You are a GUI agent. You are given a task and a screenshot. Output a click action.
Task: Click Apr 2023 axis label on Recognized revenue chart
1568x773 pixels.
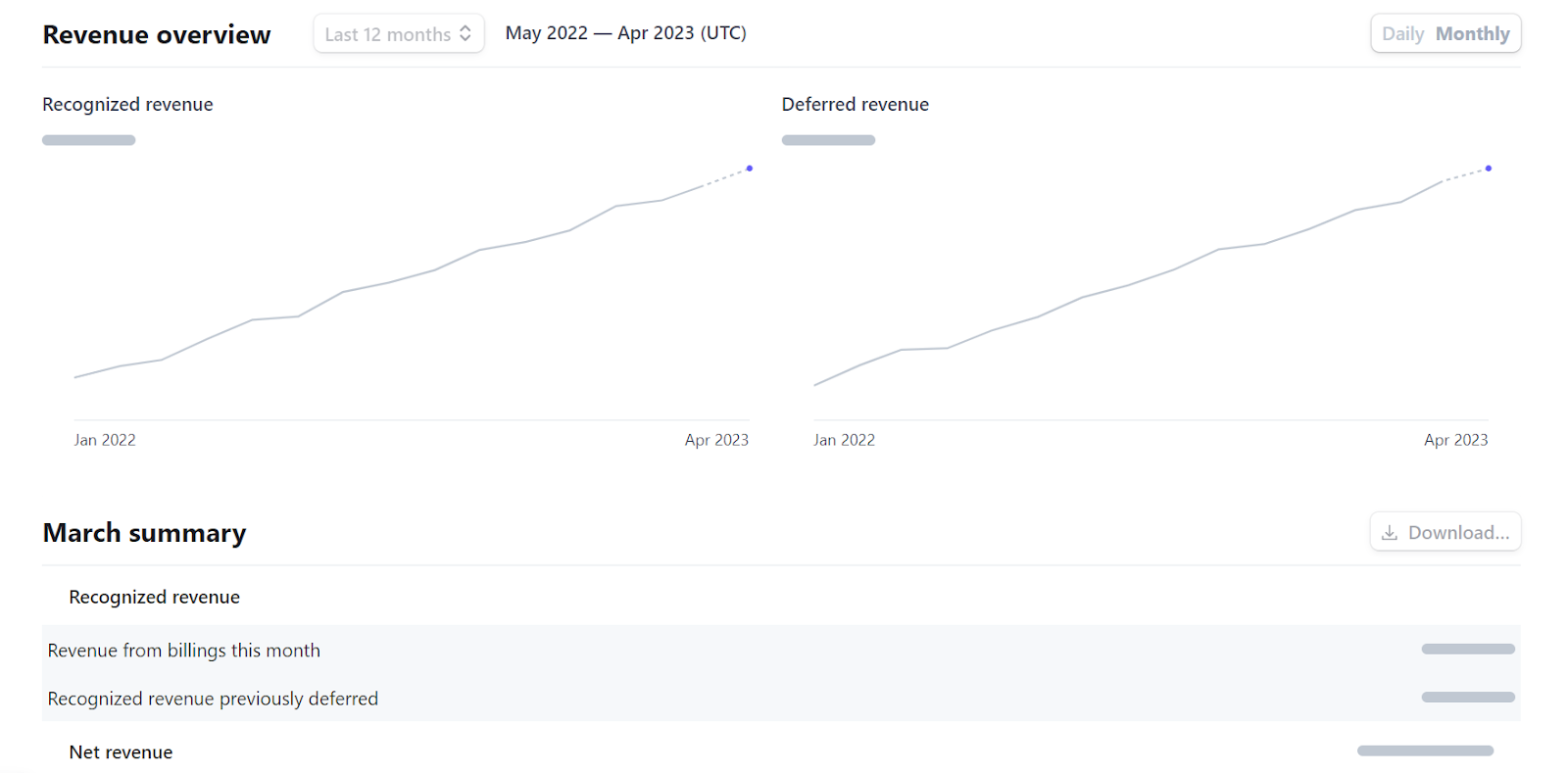[x=716, y=440]
